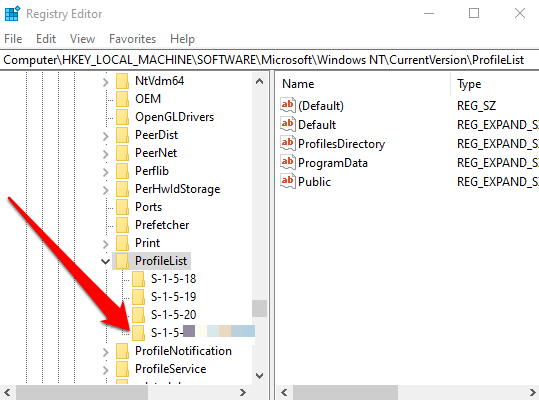Image resolution: width=539 pixels, height=400 pixels.
Task: Select the blurred S-1-5 profile key
Action: tap(203, 333)
